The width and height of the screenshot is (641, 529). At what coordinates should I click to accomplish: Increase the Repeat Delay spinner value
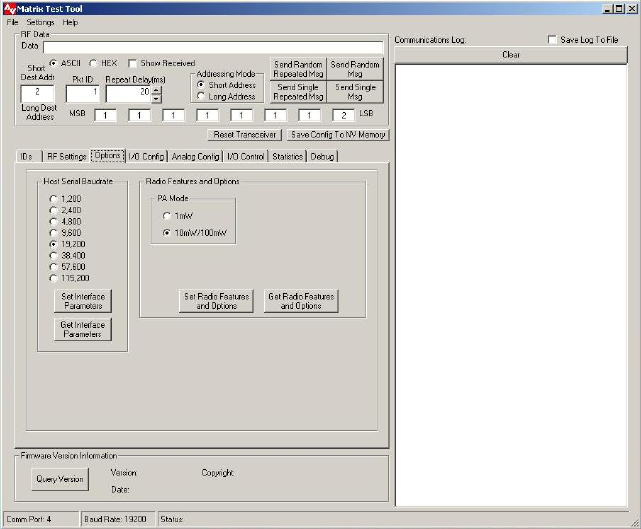tap(155, 88)
